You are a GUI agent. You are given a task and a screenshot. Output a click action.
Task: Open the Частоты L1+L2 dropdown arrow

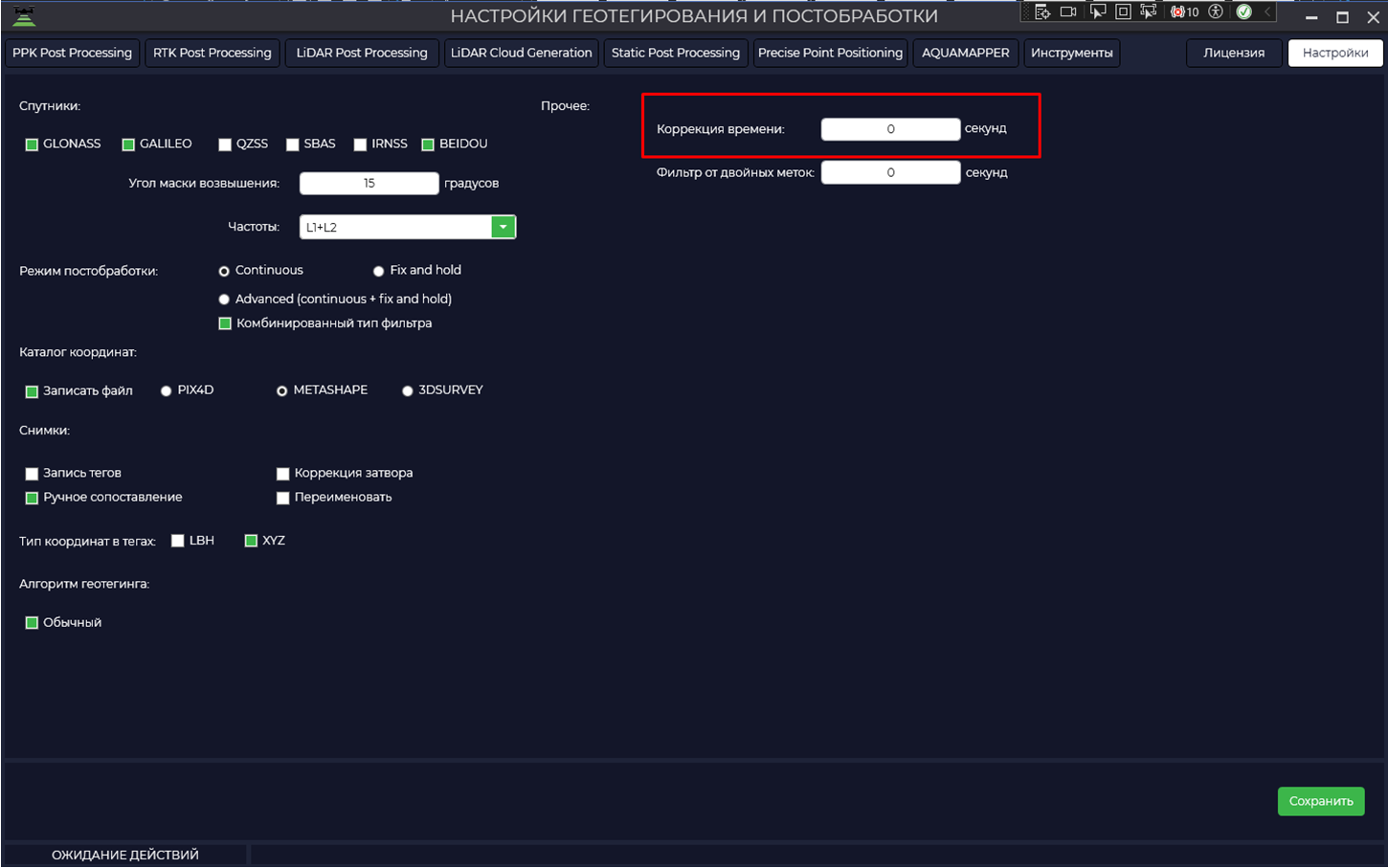pos(503,227)
